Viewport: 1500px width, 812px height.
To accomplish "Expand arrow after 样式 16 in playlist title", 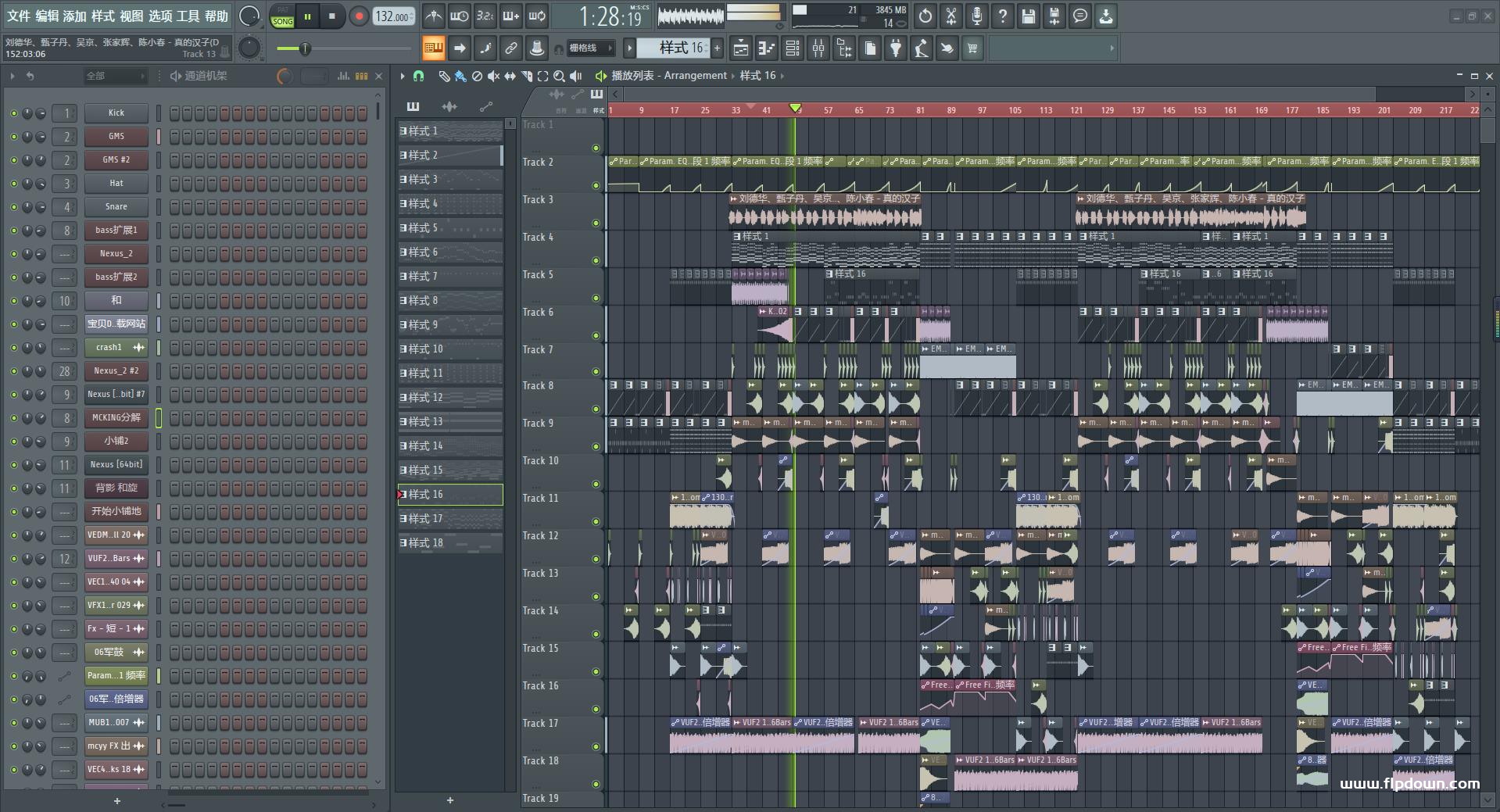I will pyautogui.click(x=782, y=76).
